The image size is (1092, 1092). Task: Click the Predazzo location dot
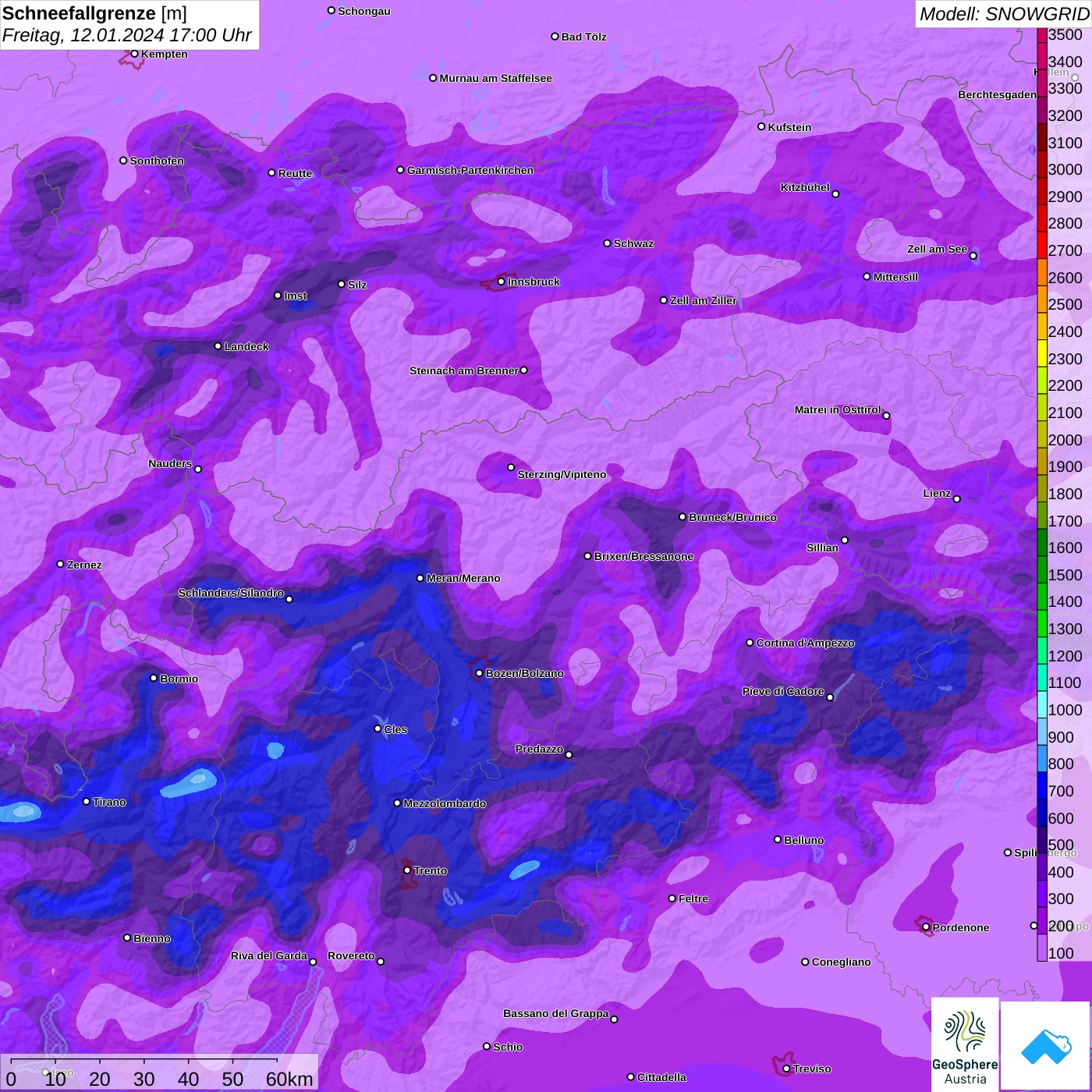pyautogui.click(x=569, y=754)
